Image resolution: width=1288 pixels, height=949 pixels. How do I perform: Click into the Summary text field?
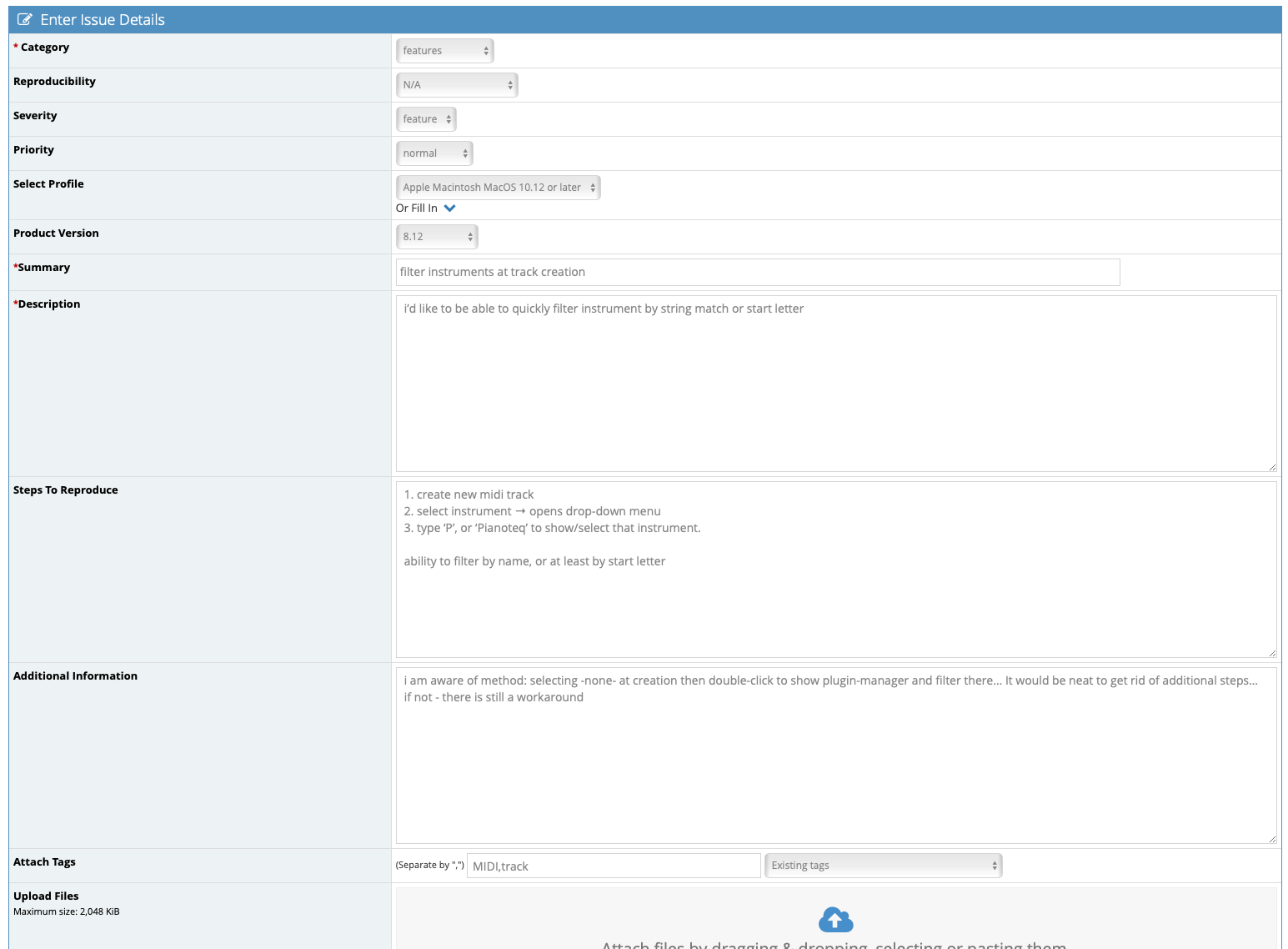(757, 272)
